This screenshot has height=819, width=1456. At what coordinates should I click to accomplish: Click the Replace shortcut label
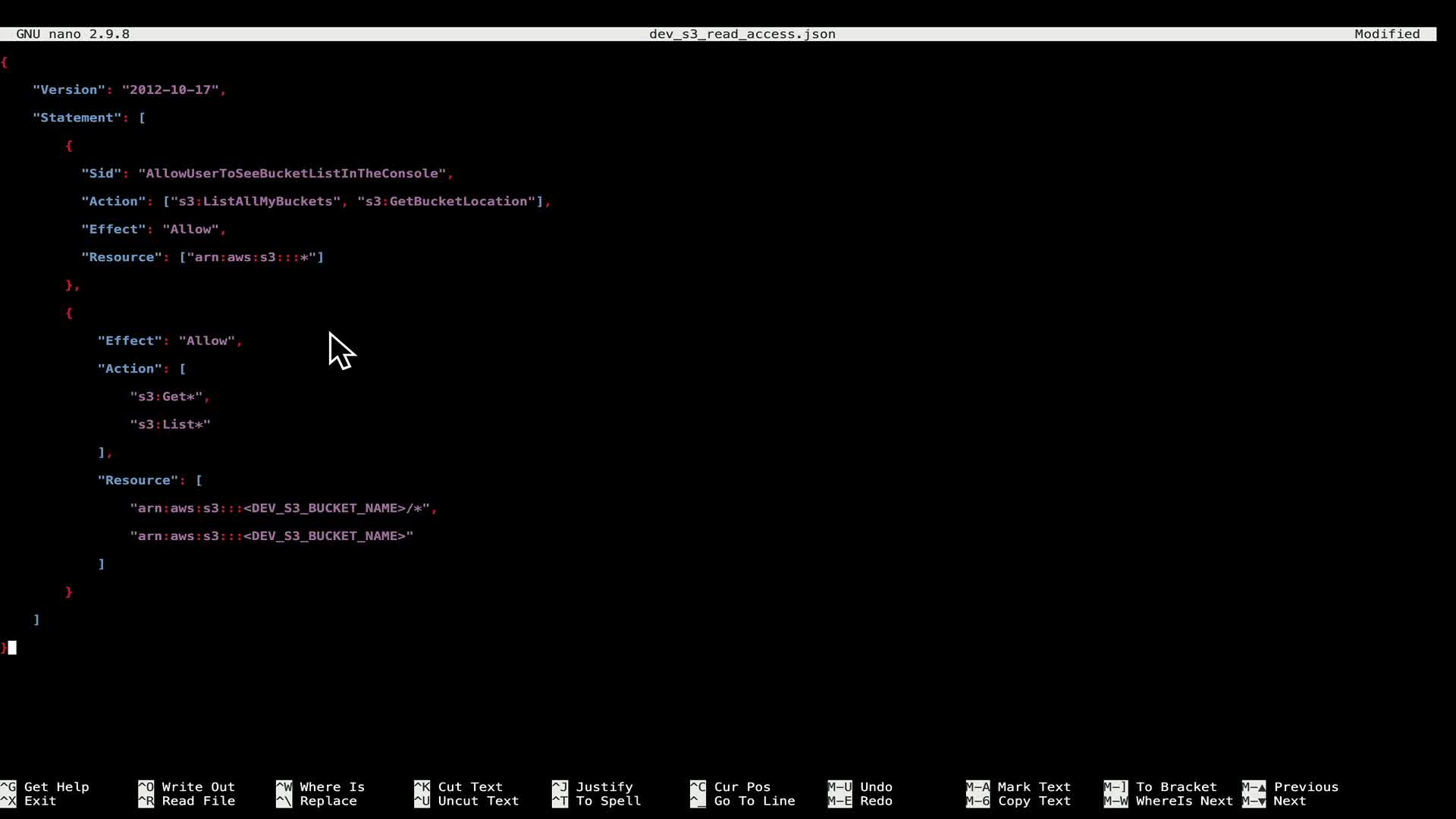[328, 801]
